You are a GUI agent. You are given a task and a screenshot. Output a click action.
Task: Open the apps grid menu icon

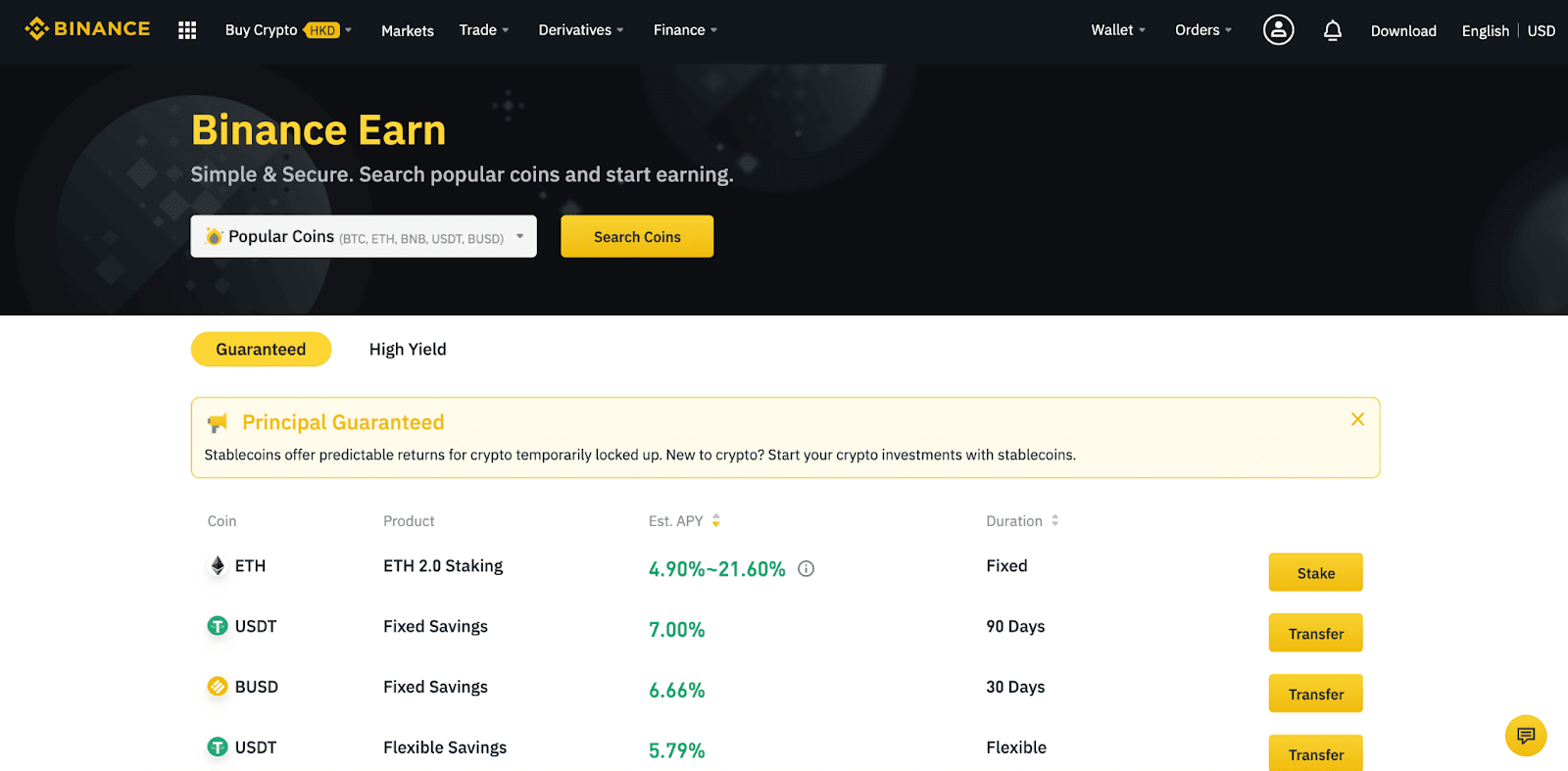[187, 30]
